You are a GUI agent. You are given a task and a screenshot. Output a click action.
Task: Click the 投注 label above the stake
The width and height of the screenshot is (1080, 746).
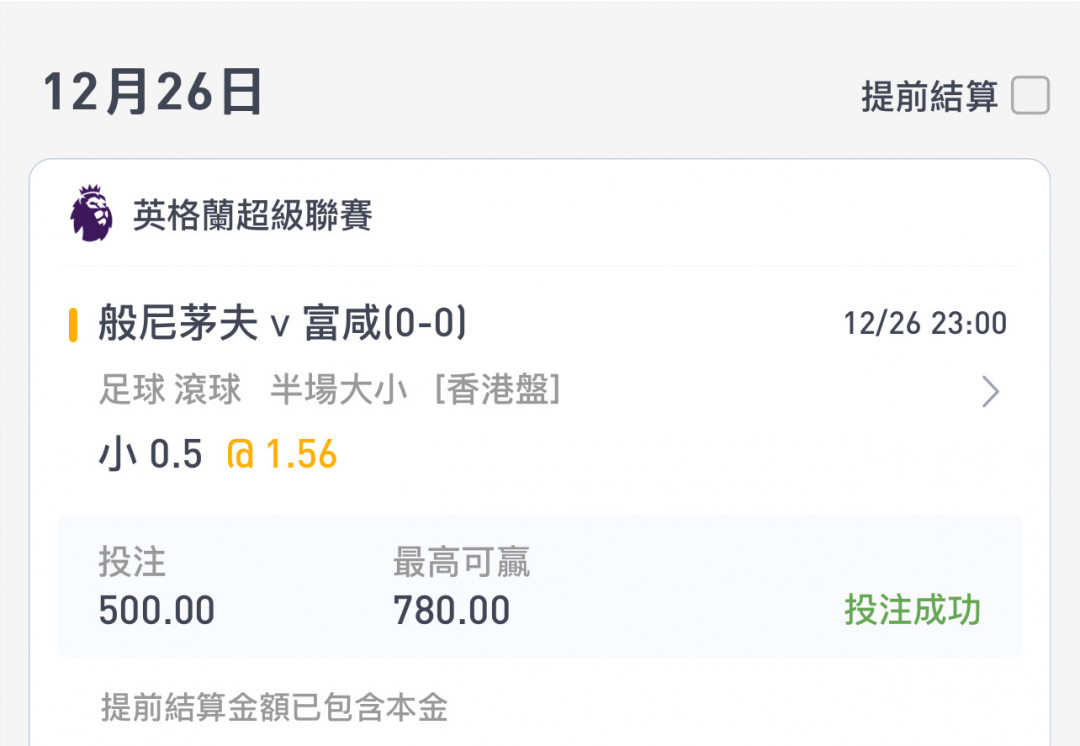(132, 562)
